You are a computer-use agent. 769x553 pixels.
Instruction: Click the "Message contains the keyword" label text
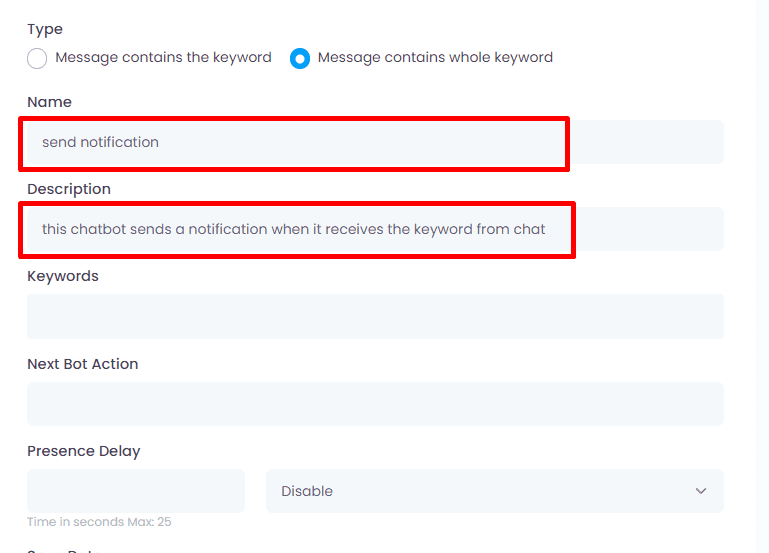pyautogui.click(x=163, y=58)
